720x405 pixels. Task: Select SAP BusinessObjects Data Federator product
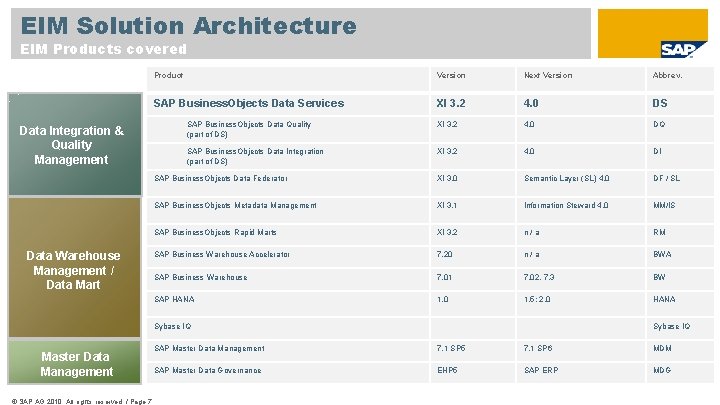point(221,178)
